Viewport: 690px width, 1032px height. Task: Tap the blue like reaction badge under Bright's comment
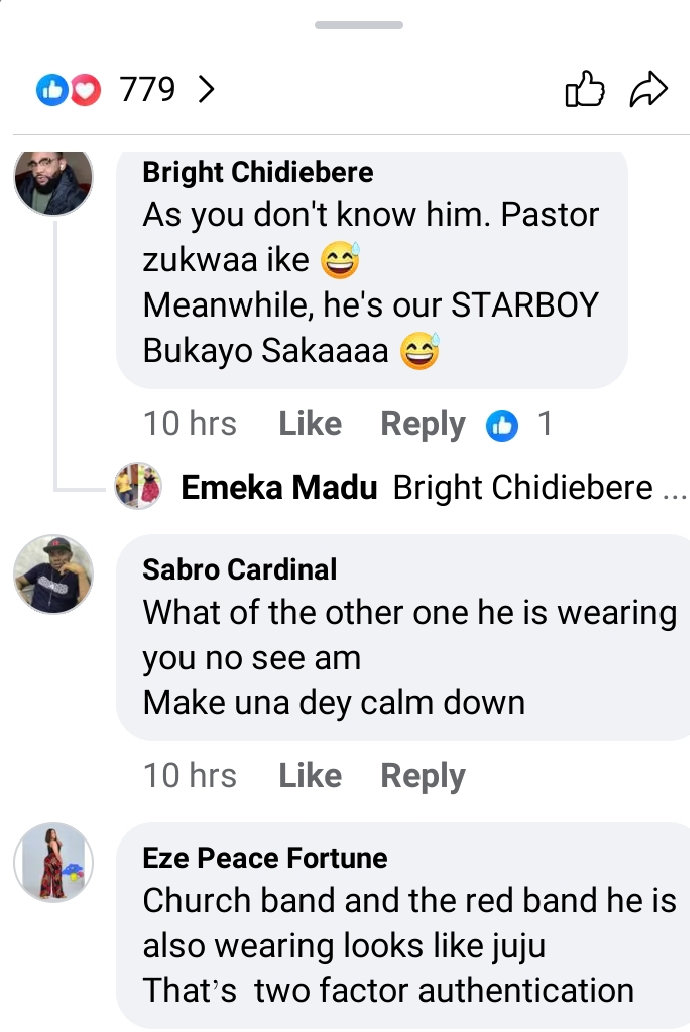502,425
